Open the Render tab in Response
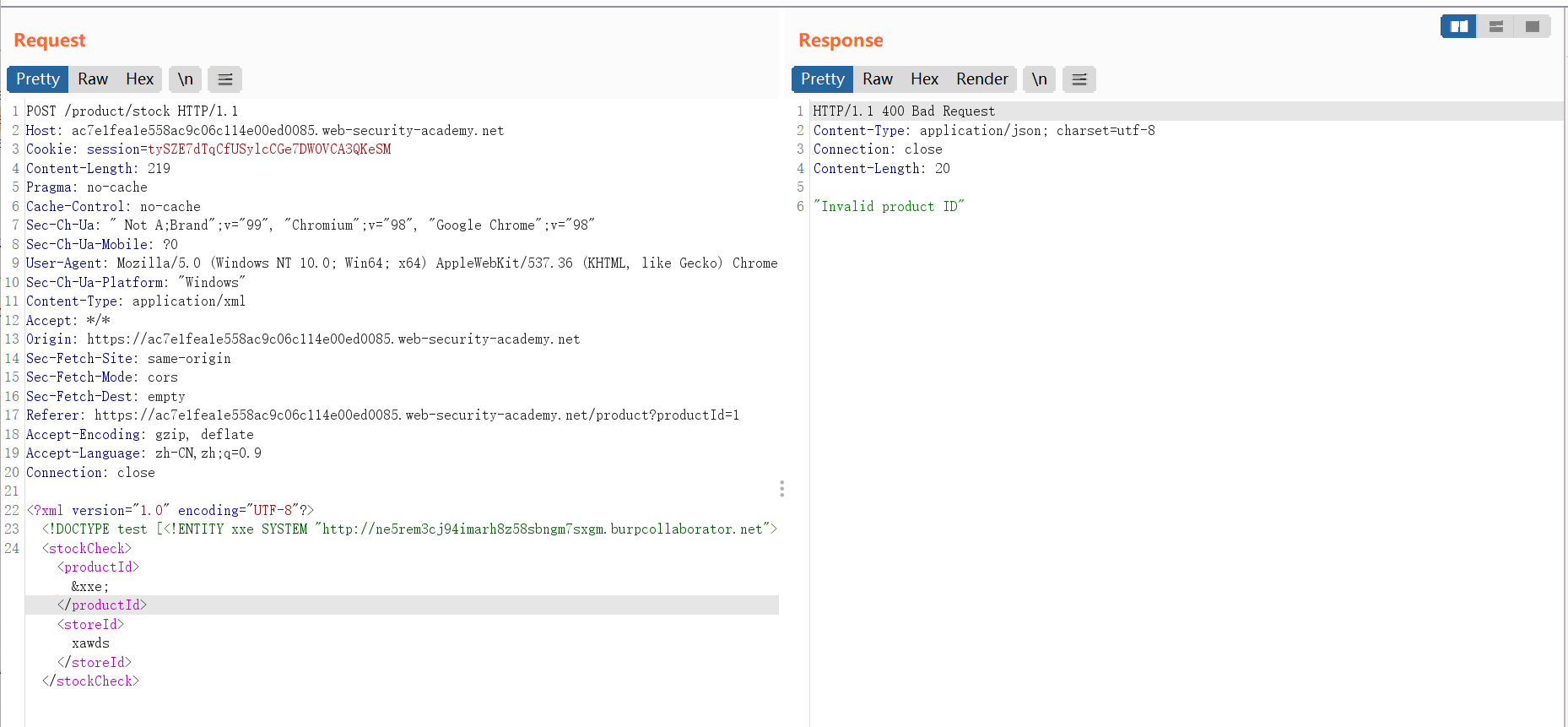The width and height of the screenshot is (1568, 727). coord(981,79)
